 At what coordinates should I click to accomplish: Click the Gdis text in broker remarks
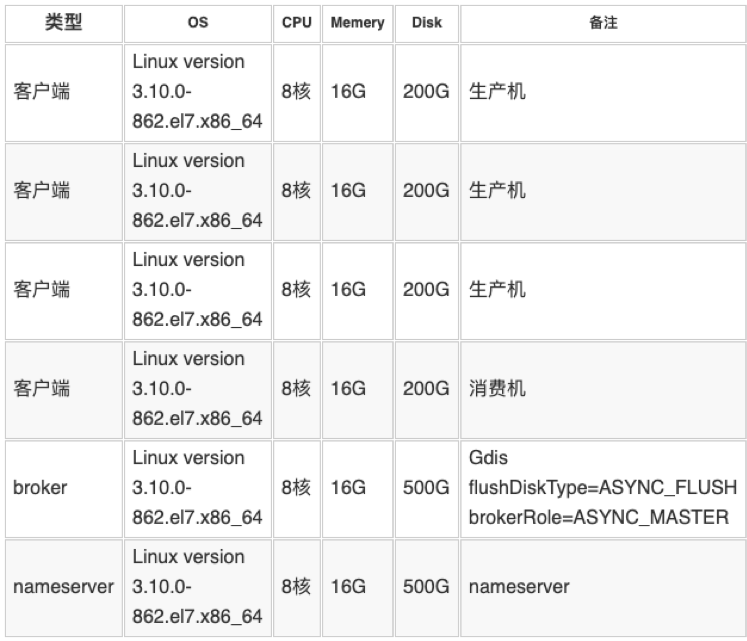[489, 458]
